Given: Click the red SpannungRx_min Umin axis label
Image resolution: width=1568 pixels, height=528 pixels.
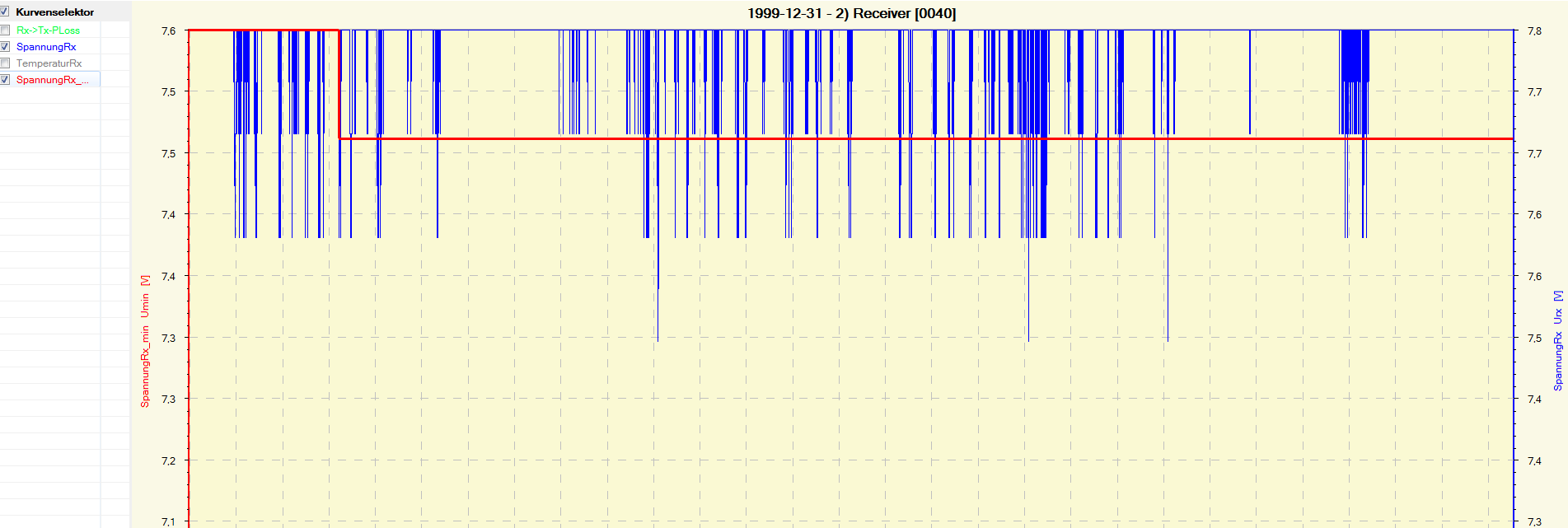Looking at the screenshot, I should pyautogui.click(x=145, y=341).
